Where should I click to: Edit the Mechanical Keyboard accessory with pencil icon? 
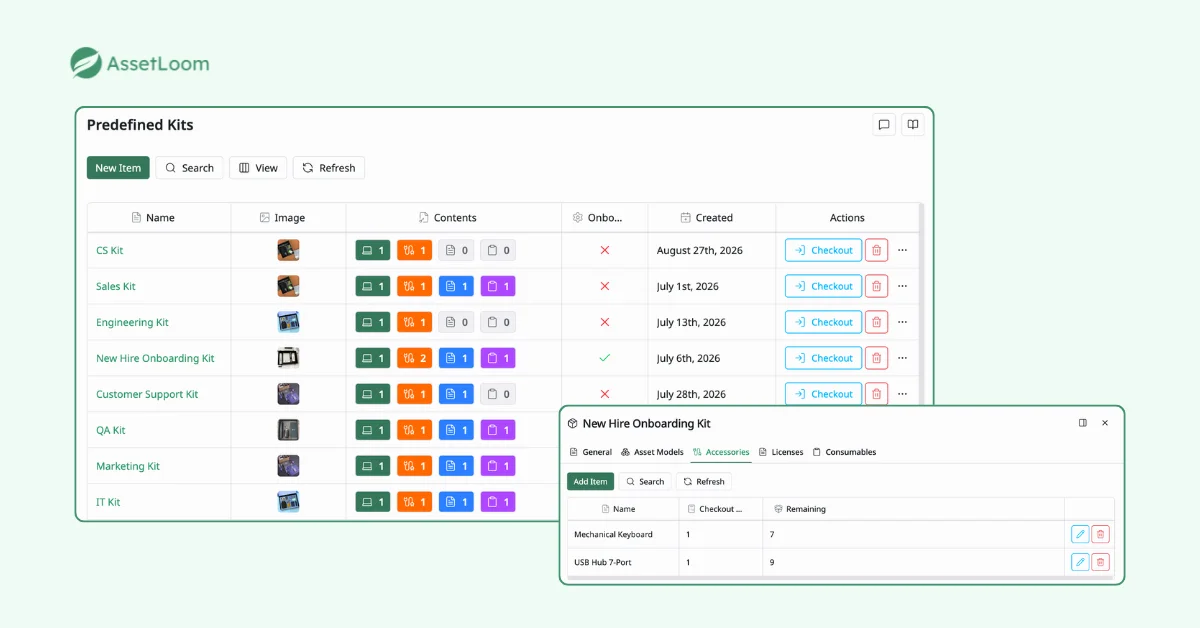(1080, 534)
